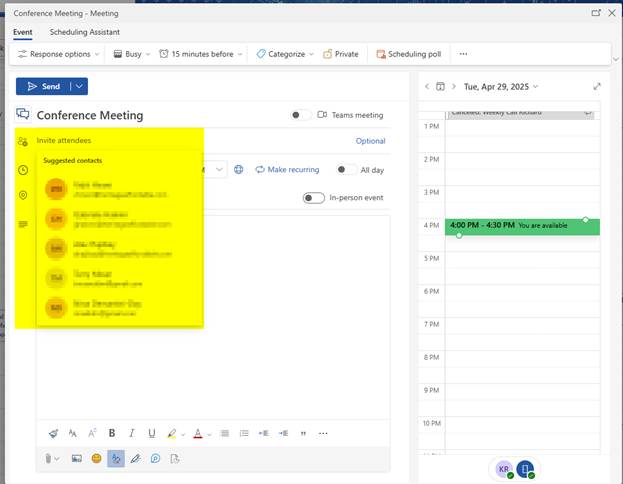Open the emoji picker
623x484 pixels.
point(96,459)
